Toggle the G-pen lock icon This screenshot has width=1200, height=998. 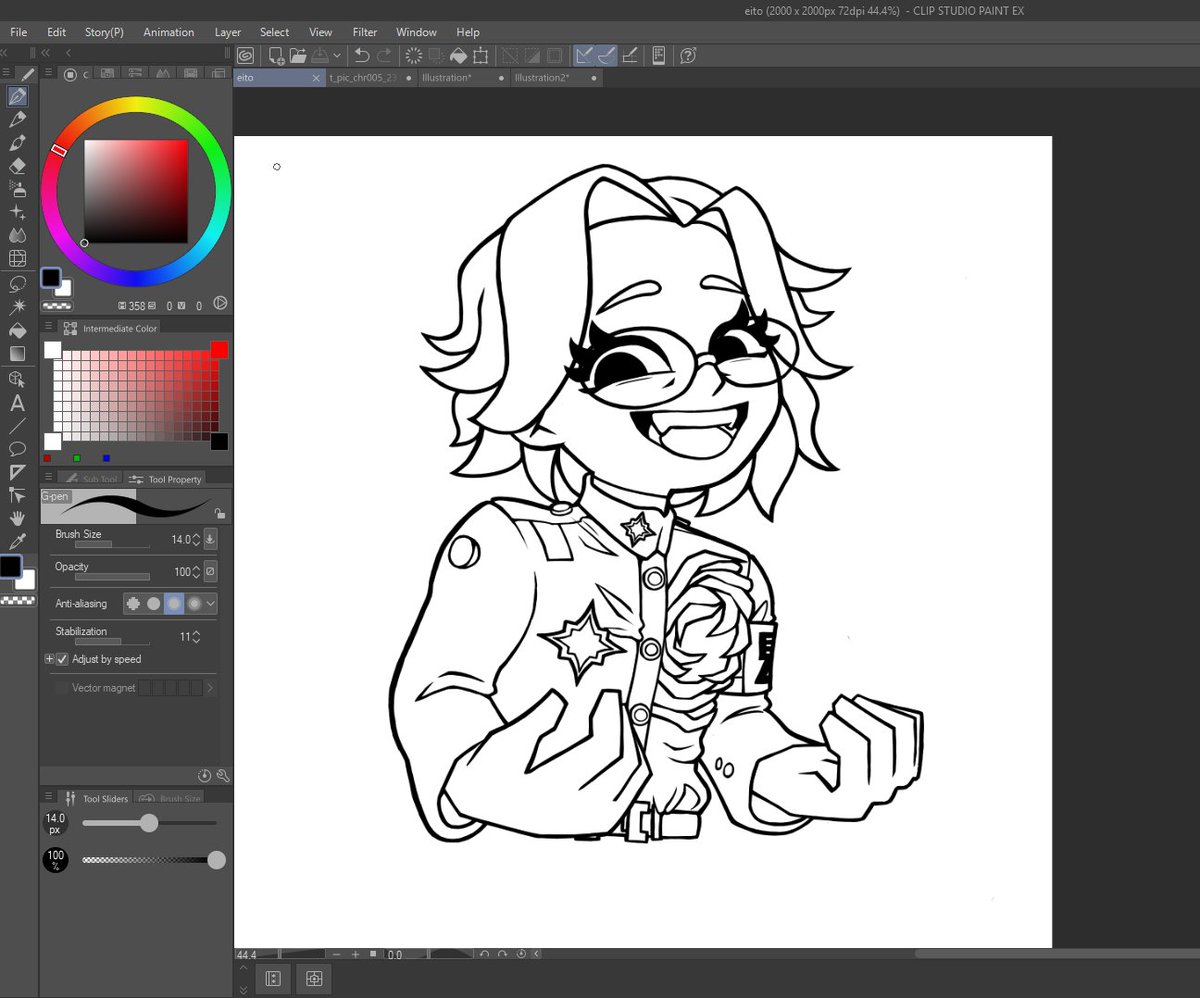point(219,513)
